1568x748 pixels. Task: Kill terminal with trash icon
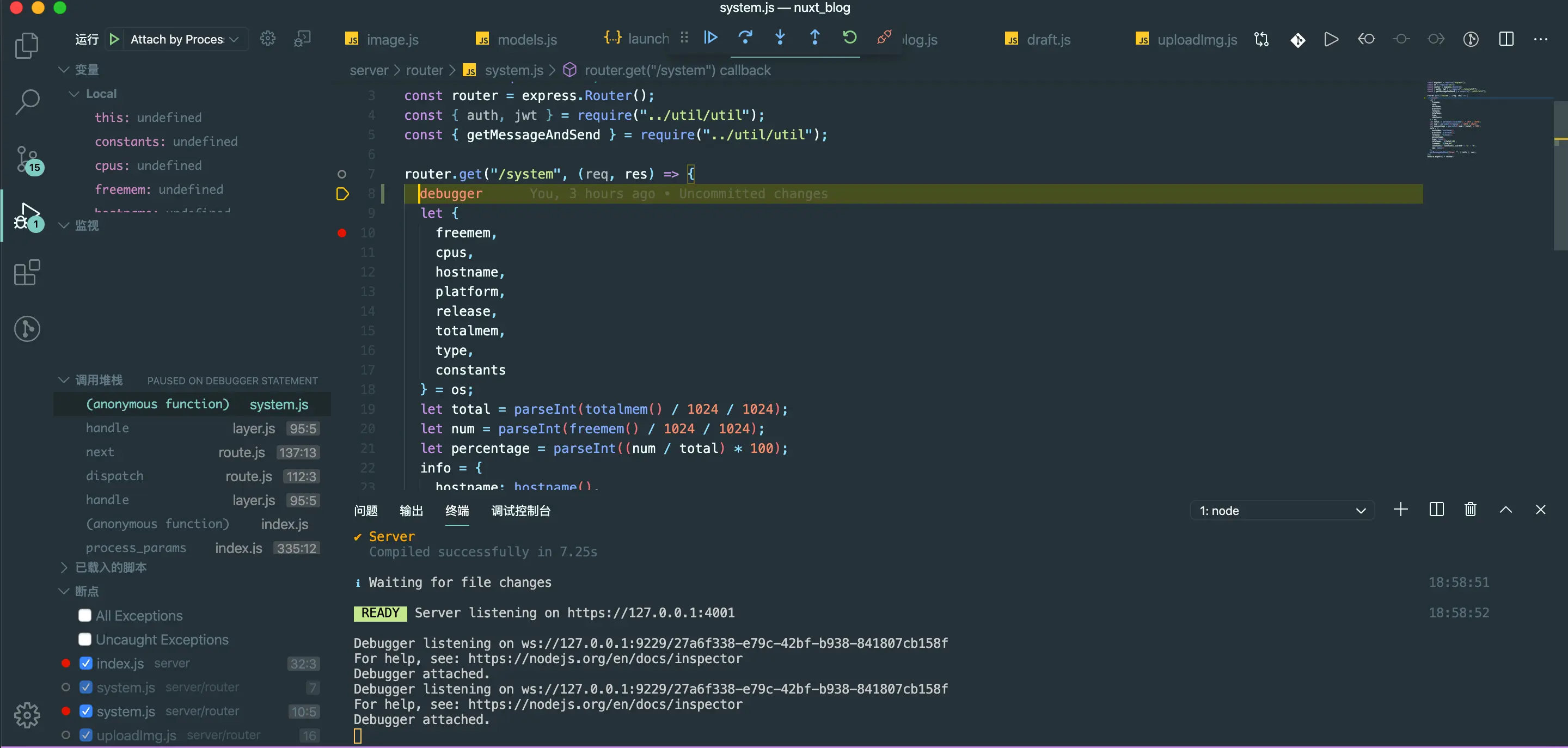tap(1470, 510)
